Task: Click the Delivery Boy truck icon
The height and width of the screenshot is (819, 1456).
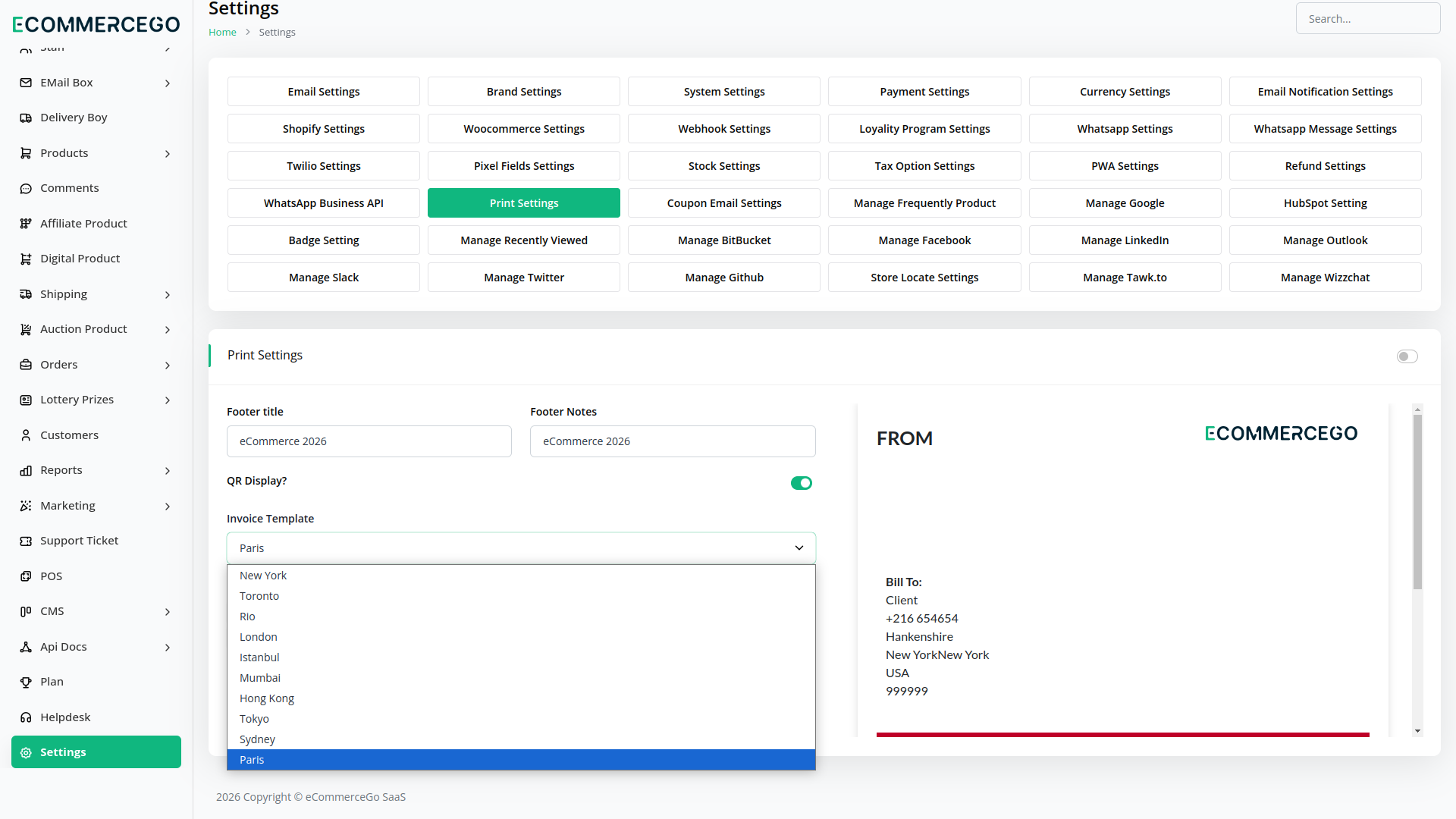Action: pos(26,118)
